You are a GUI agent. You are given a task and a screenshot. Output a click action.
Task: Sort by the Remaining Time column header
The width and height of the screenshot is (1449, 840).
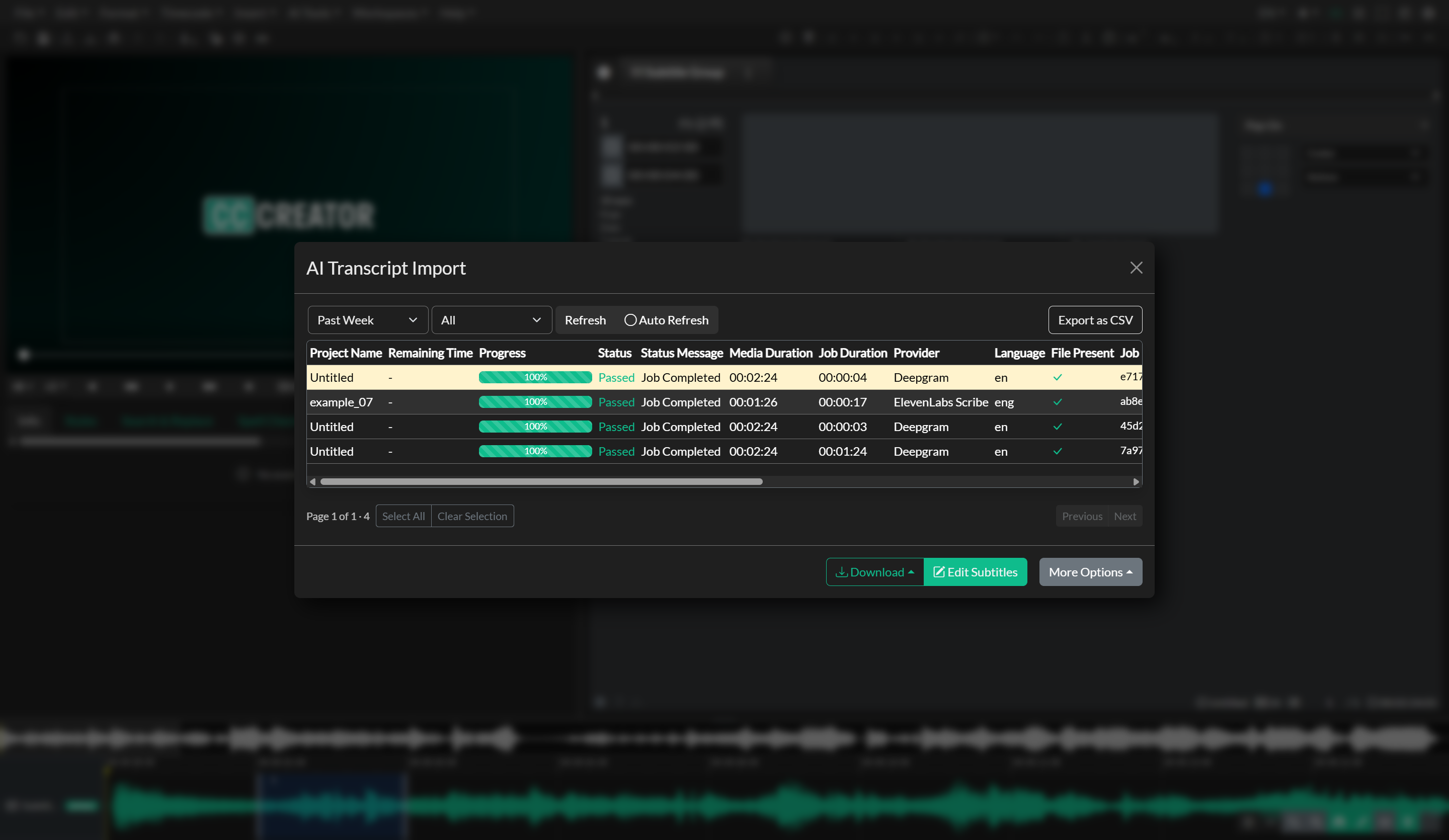pos(430,353)
